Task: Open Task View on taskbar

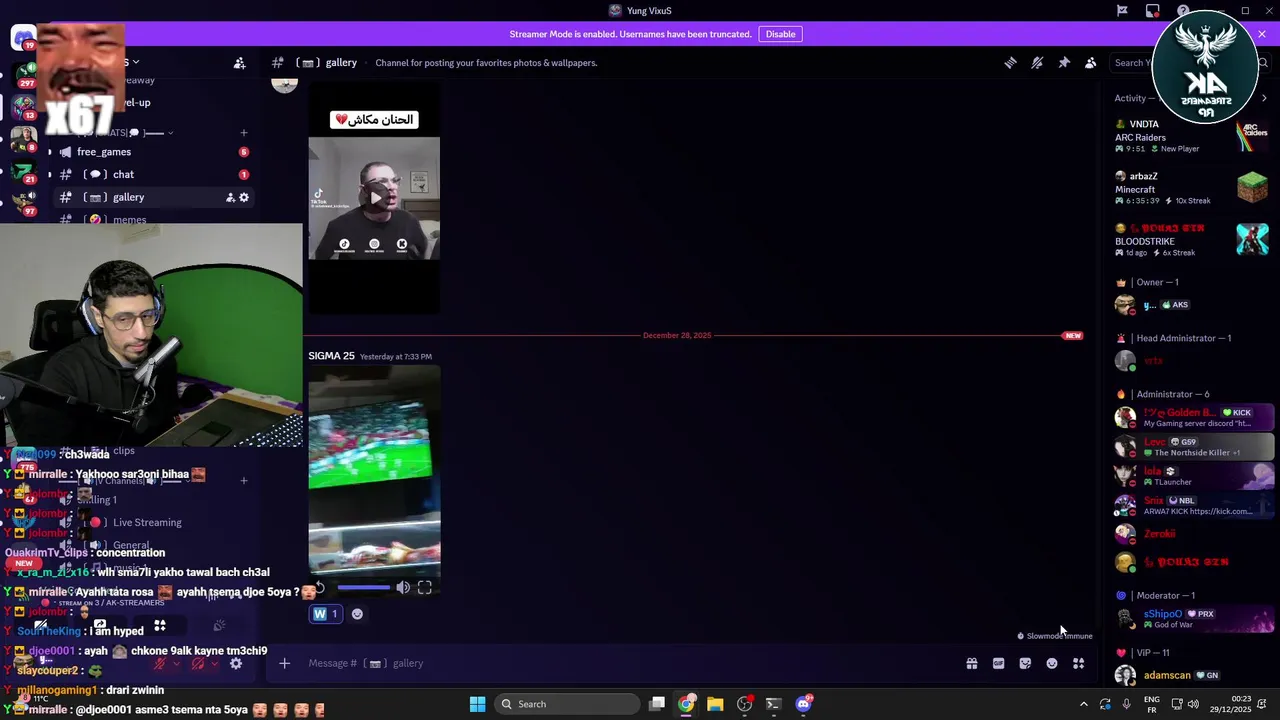Action: click(657, 704)
